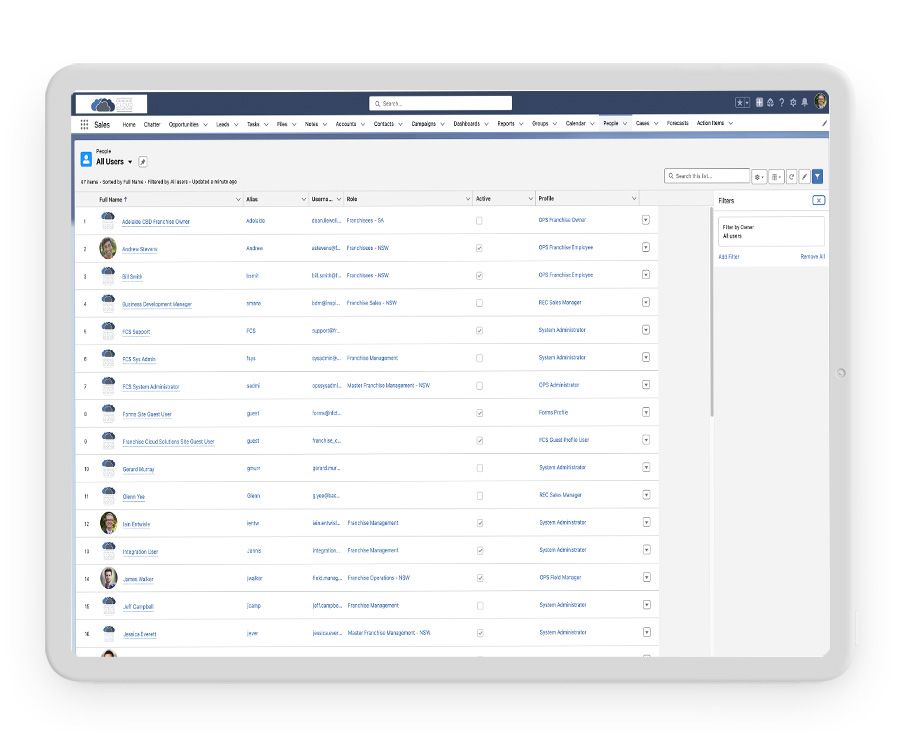Toggle Active checkbox for James Walker
Image resolution: width=900 pixels, height=741 pixels.
(480, 577)
